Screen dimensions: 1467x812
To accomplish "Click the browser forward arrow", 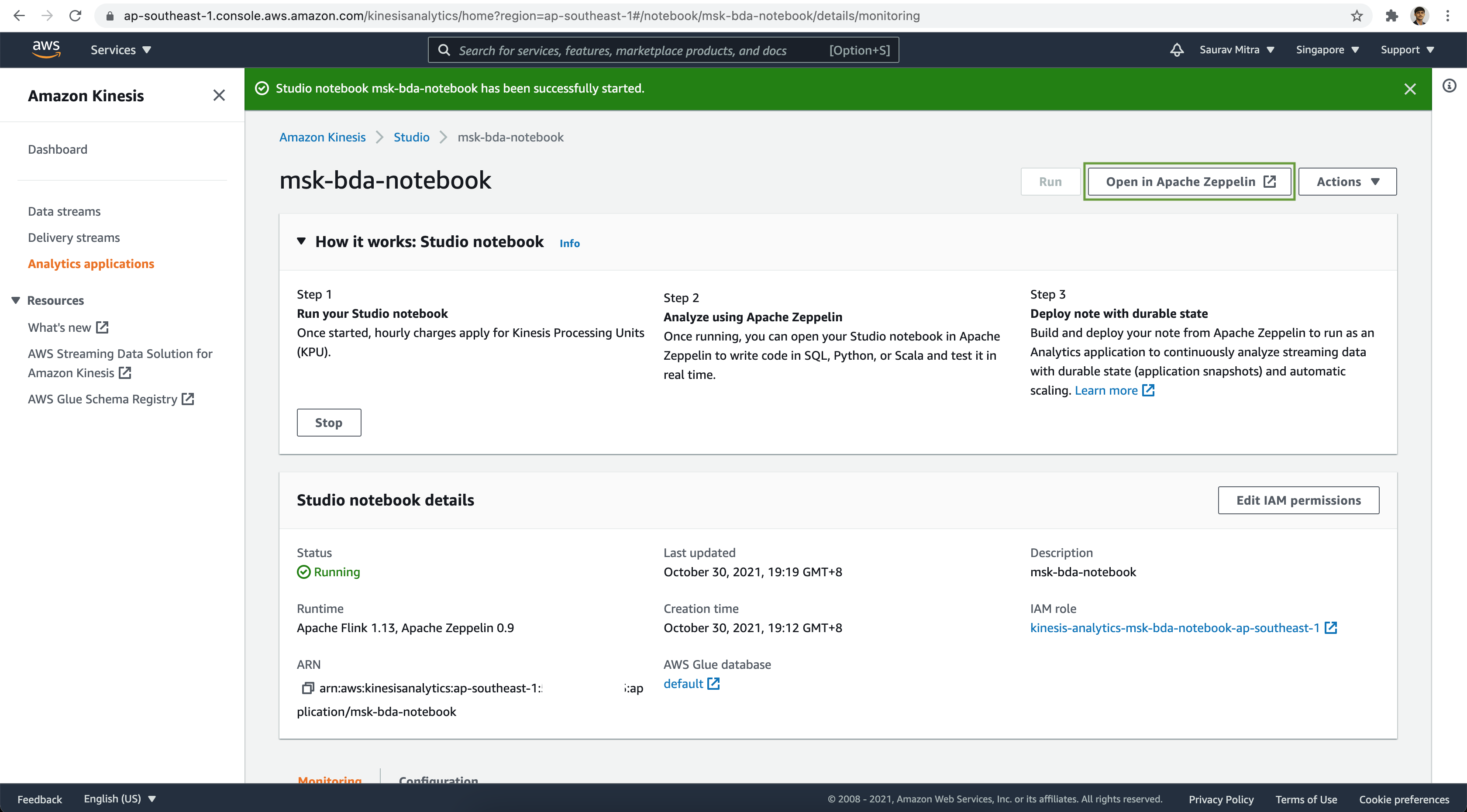I will coord(47,16).
